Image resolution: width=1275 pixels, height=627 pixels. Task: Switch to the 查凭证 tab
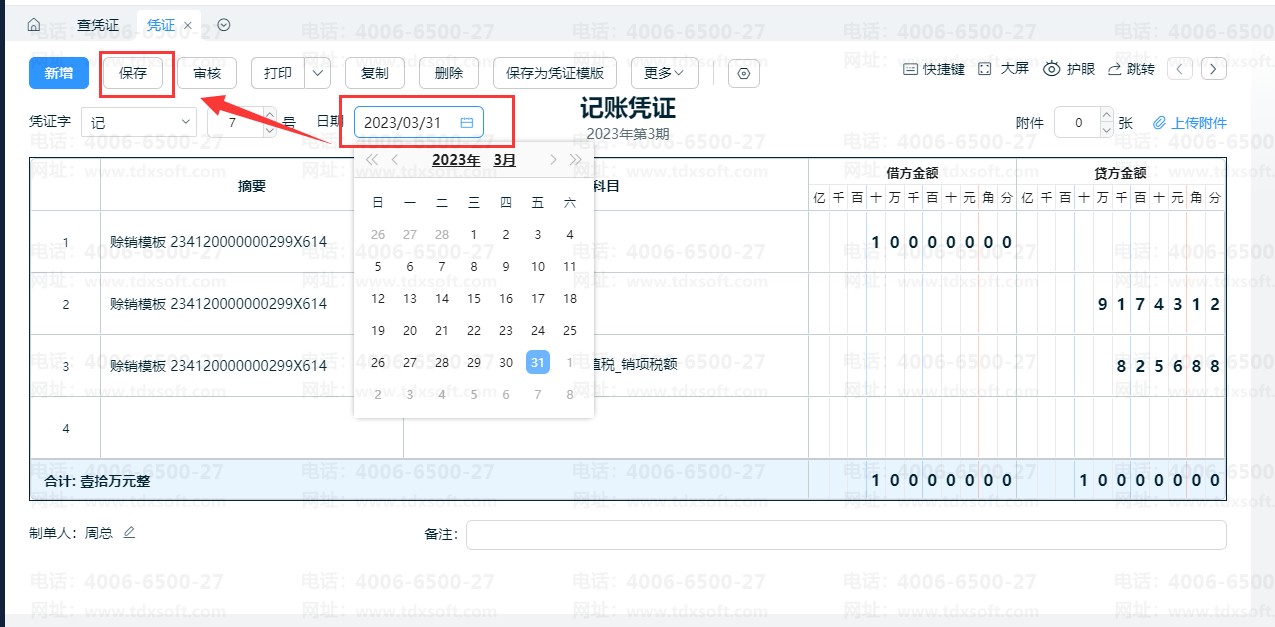(97, 24)
